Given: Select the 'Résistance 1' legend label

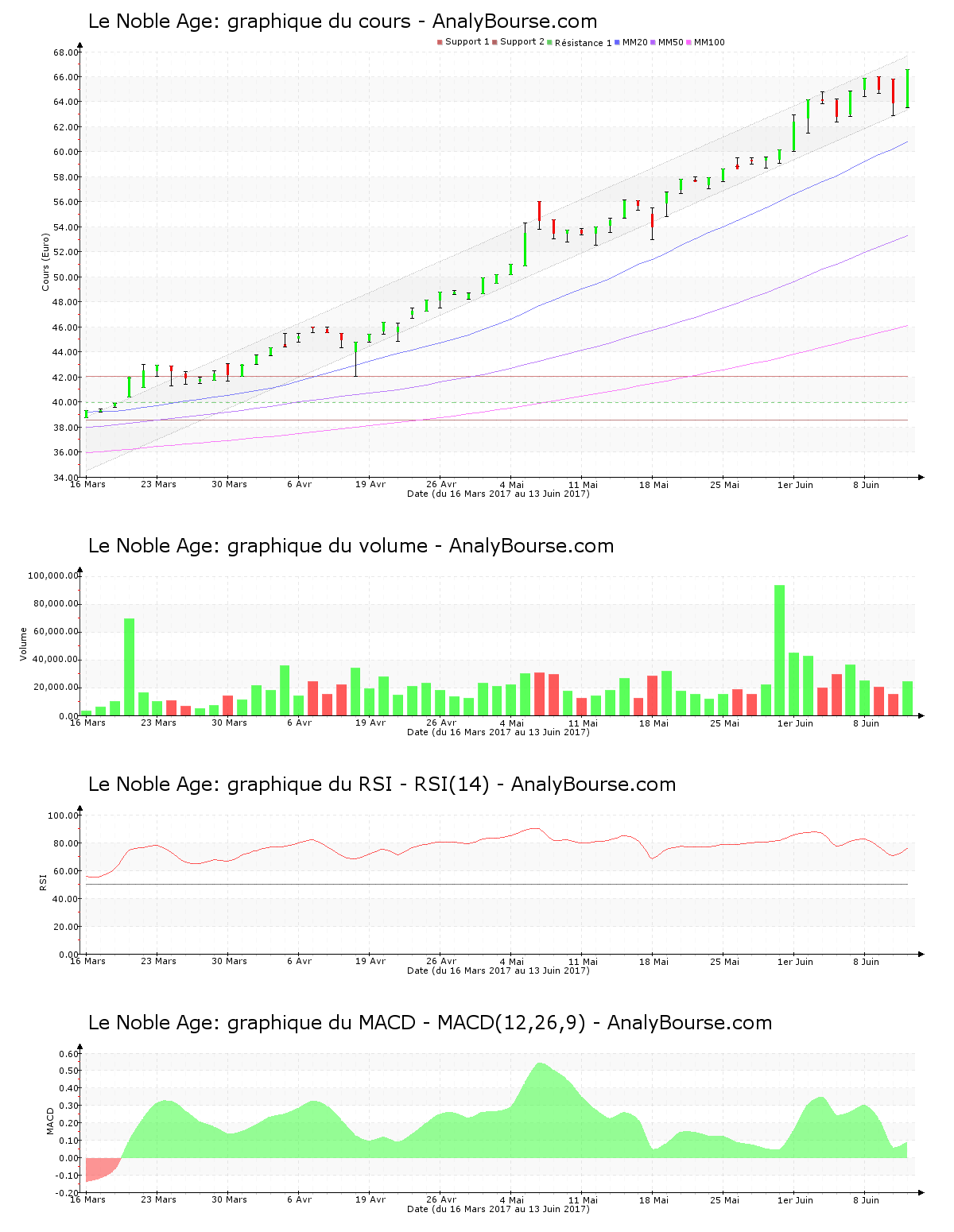Looking at the screenshot, I should (x=584, y=43).
